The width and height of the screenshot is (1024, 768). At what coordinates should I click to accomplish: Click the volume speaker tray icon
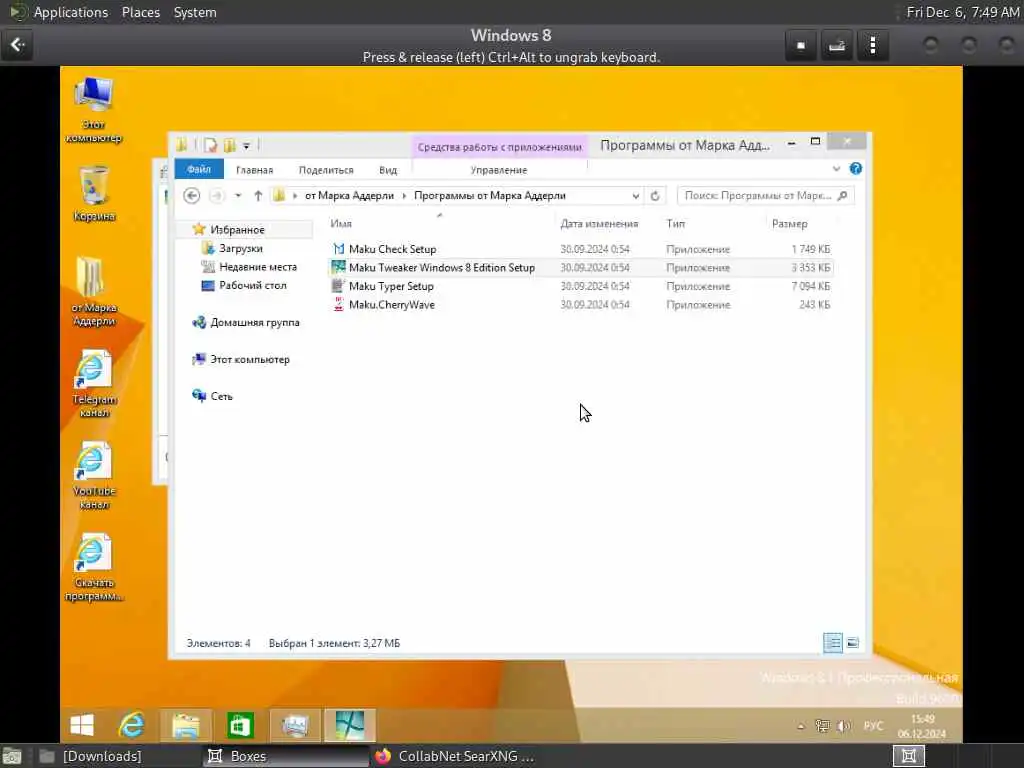point(844,726)
